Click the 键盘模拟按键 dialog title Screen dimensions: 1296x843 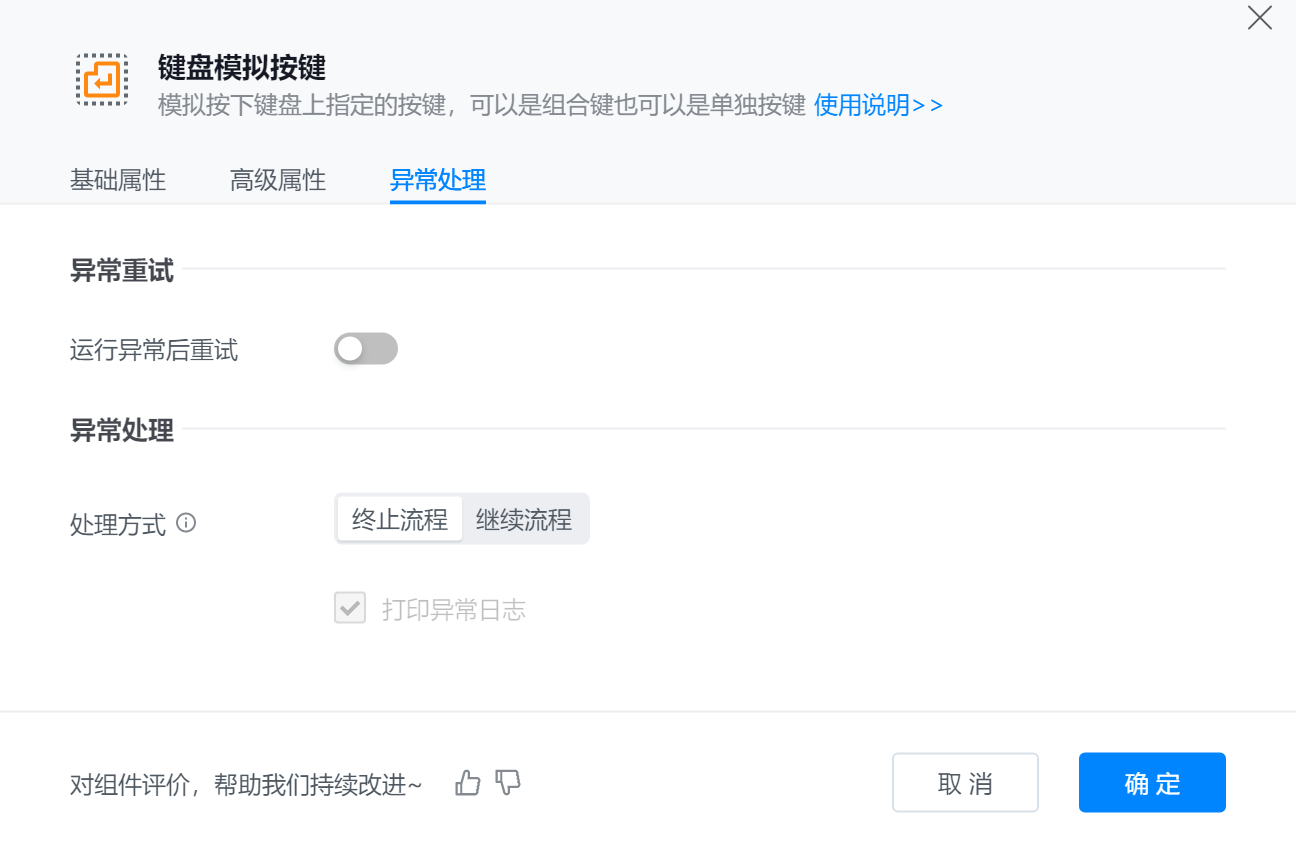click(242, 67)
